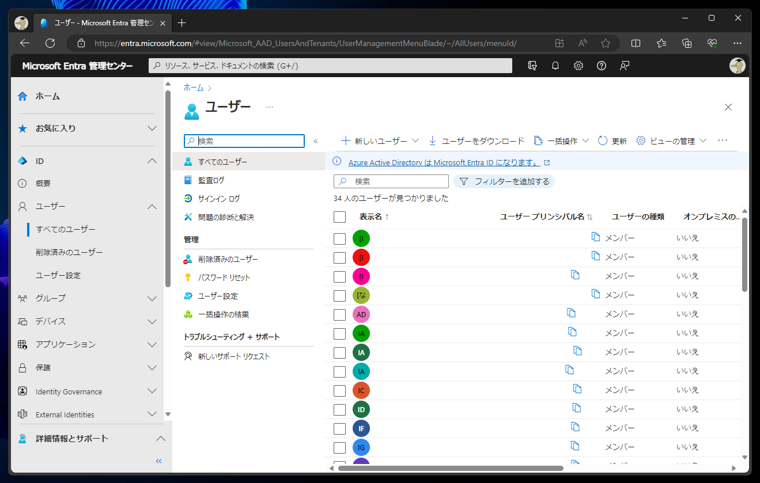Open the account avatar in portal header
This screenshot has height=483, width=760.
pyautogui.click(x=737, y=66)
